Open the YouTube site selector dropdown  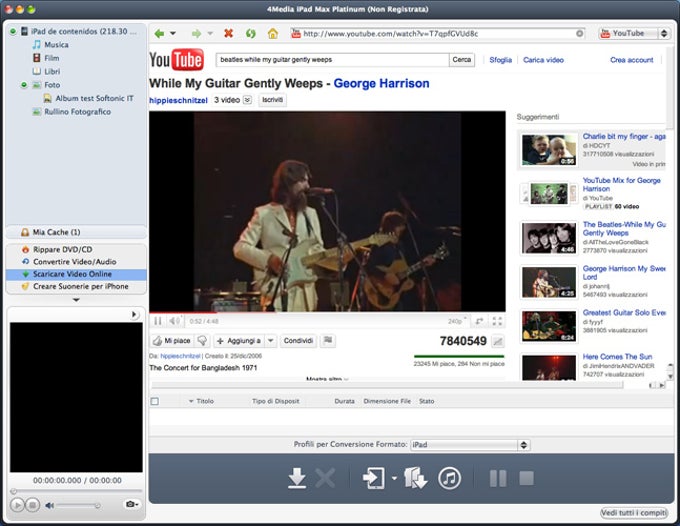point(634,33)
